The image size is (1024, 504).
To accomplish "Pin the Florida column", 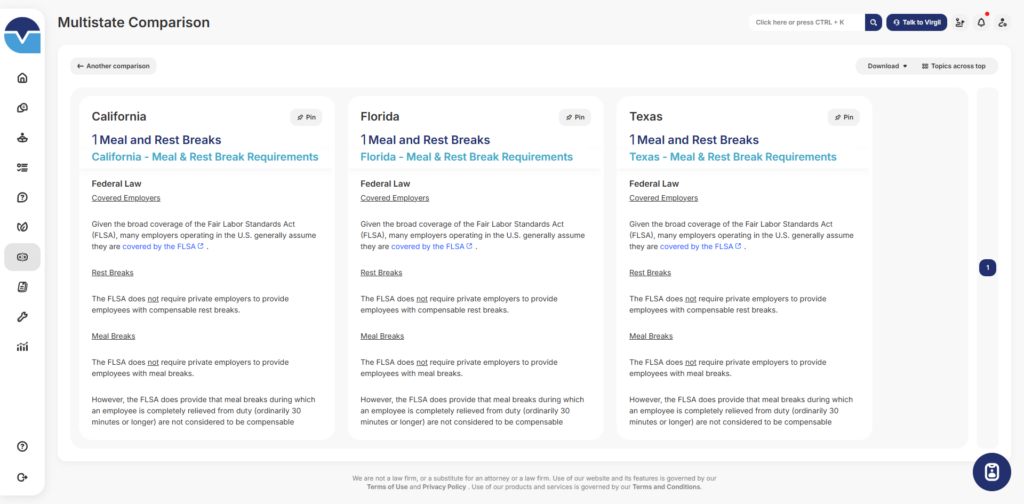I will (x=574, y=117).
